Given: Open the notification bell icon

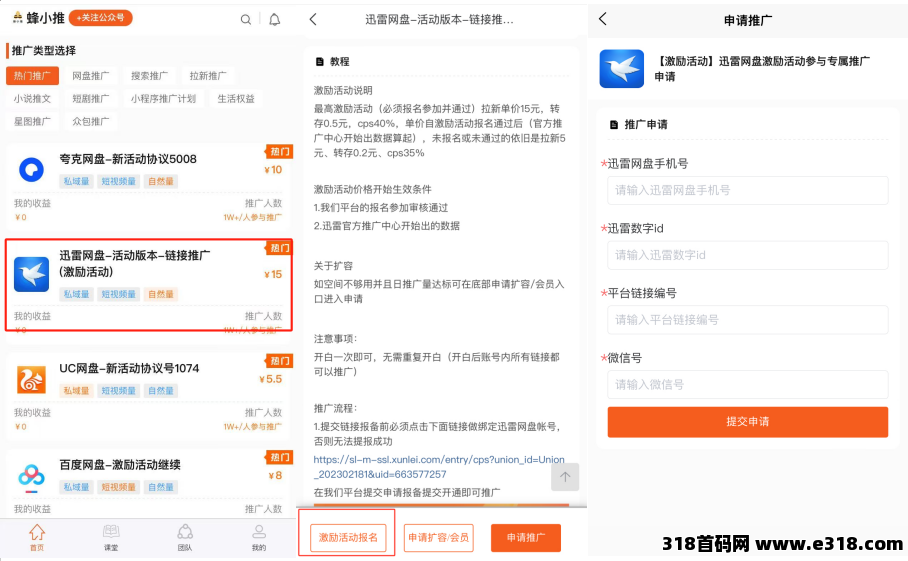Looking at the screenshot, I should click(x=274, y=20).
